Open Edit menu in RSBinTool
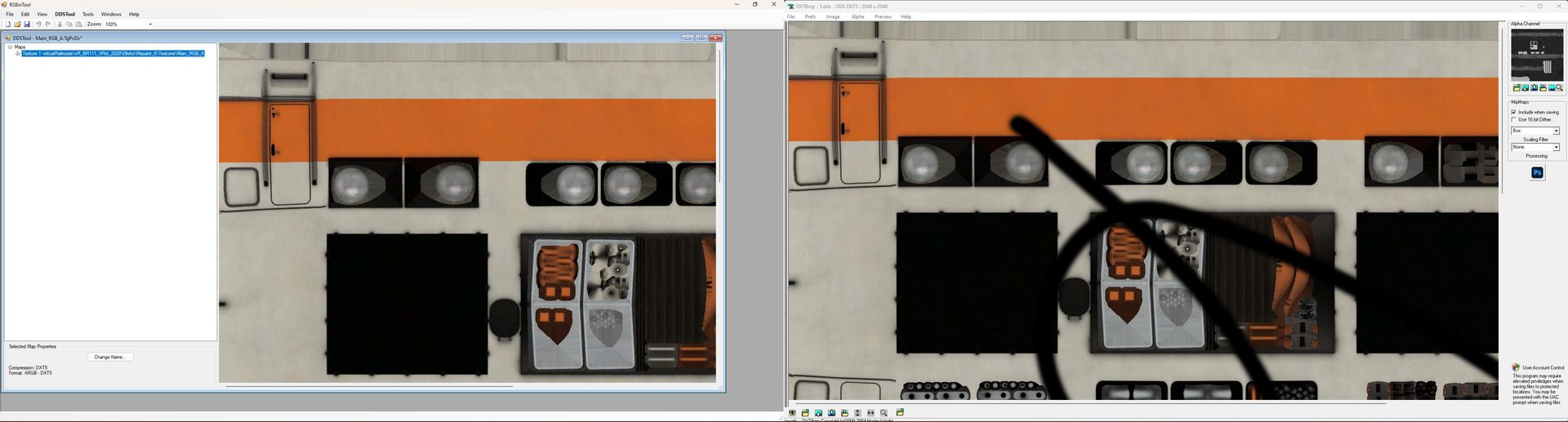Image resolution: width=1568 pixels, height=422 pixels. (x=25, y=14)
